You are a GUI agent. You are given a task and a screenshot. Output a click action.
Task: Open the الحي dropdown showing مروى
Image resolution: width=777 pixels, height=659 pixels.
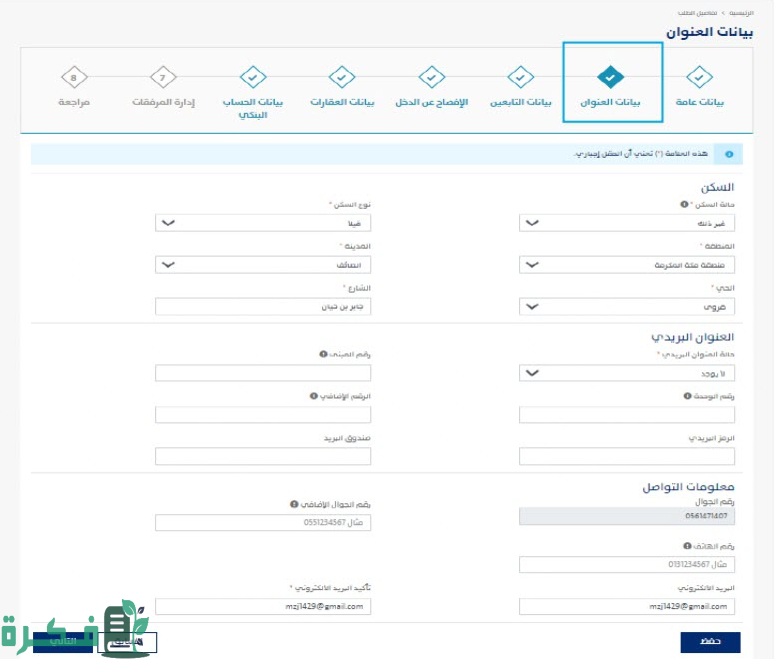[x=627, y=307]
